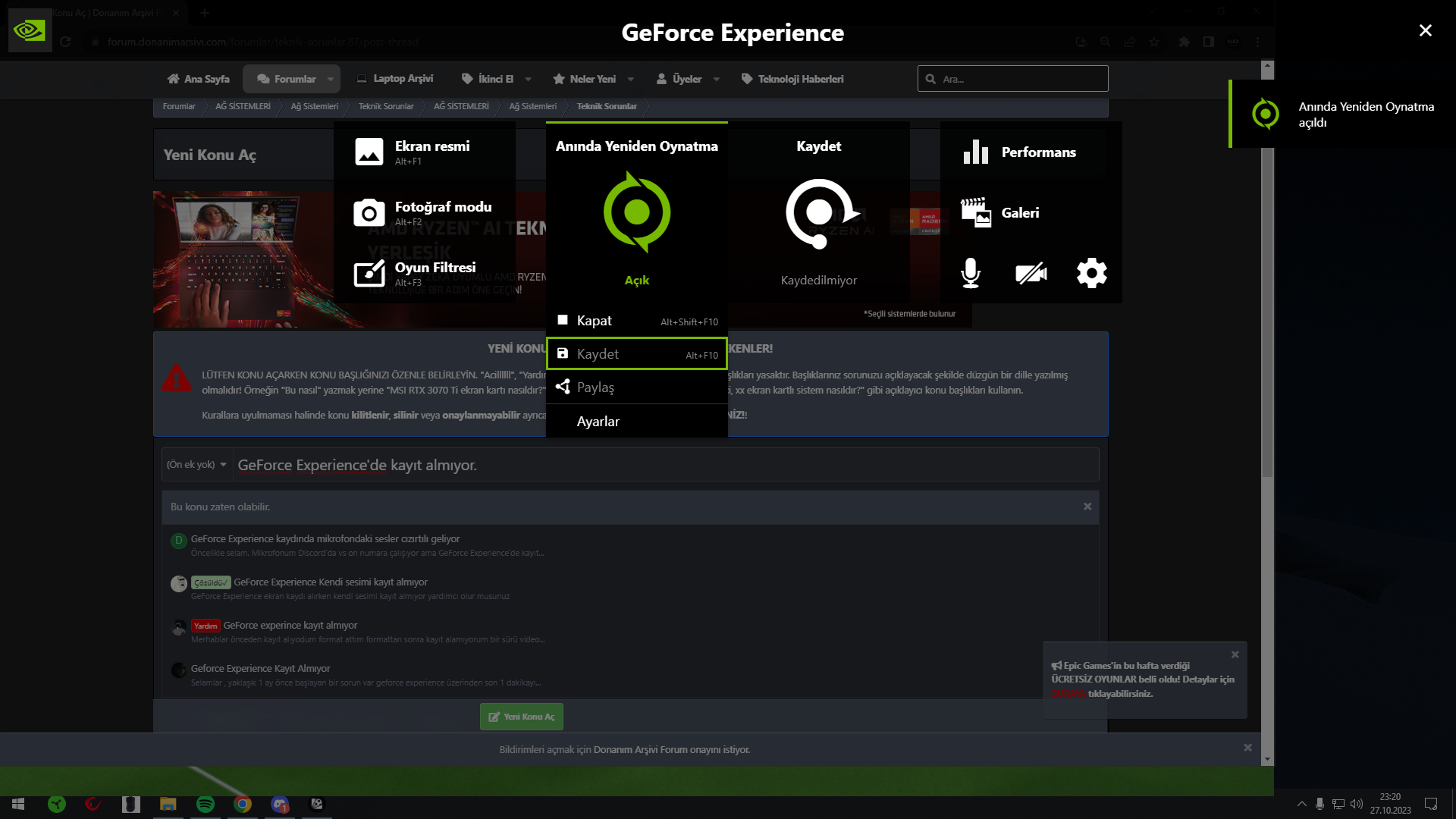Click the Kaydet record circle icon

[x=819, y=213]
